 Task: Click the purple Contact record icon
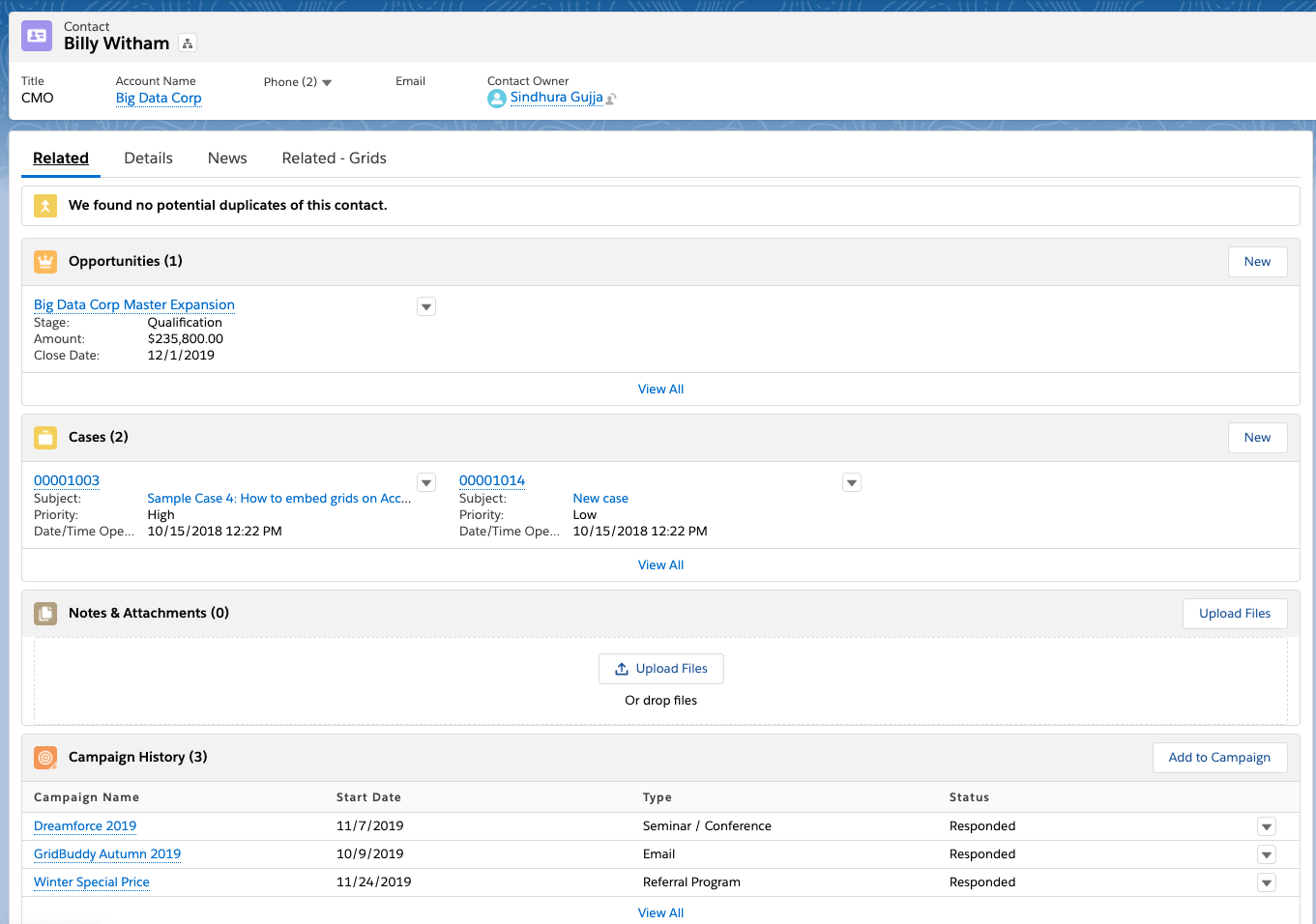point(37,36)
